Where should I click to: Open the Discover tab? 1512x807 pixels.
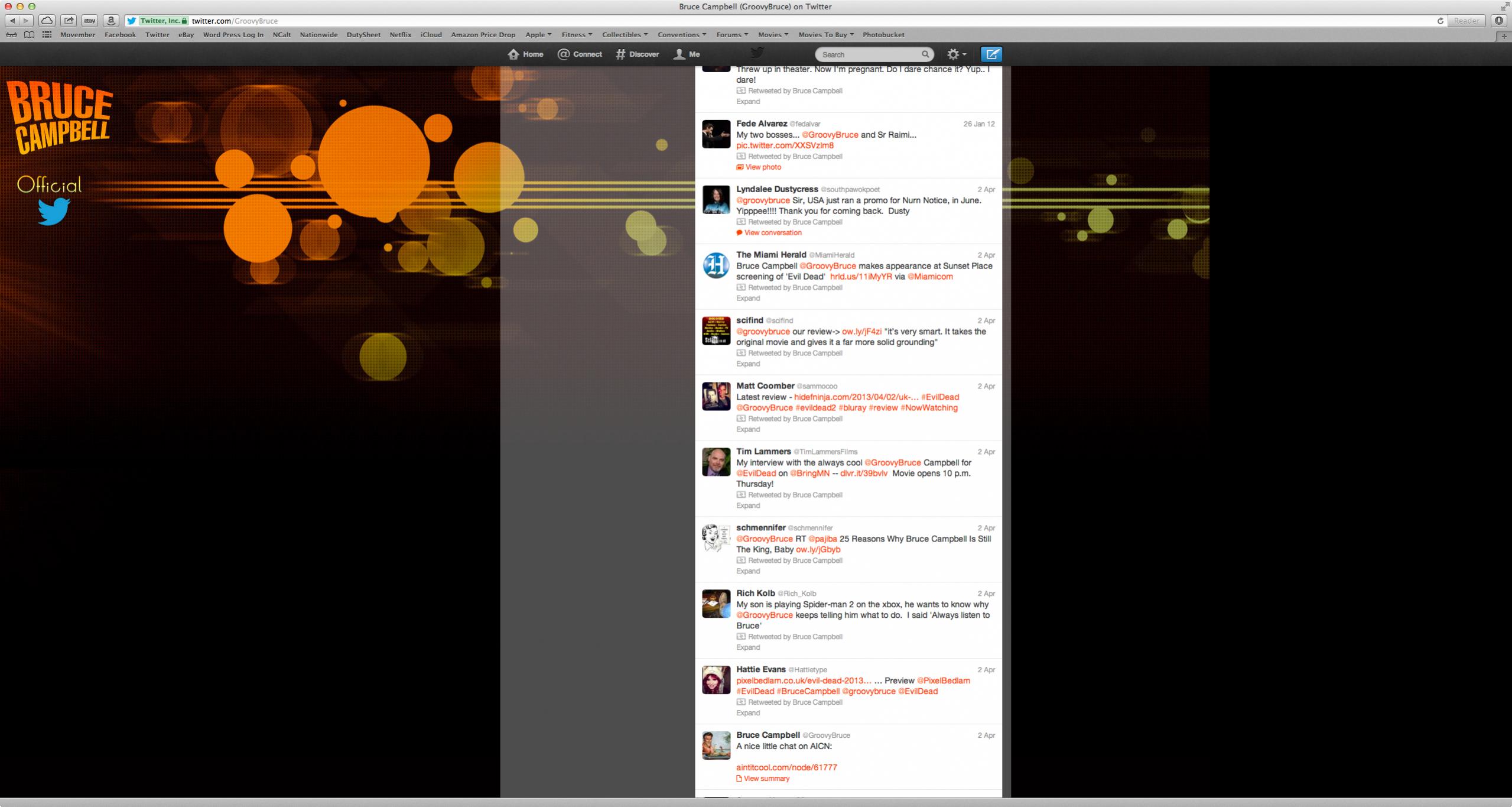(x=637, y=54)
